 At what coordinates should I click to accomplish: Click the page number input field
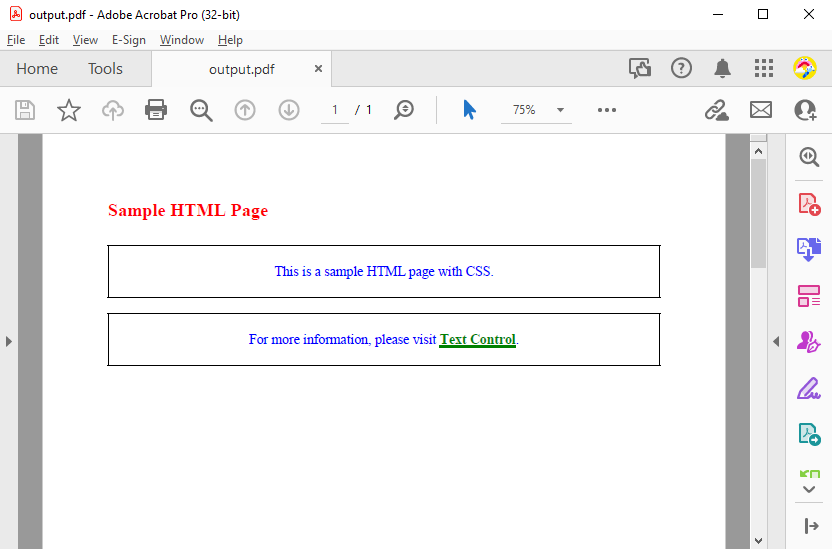335,110
